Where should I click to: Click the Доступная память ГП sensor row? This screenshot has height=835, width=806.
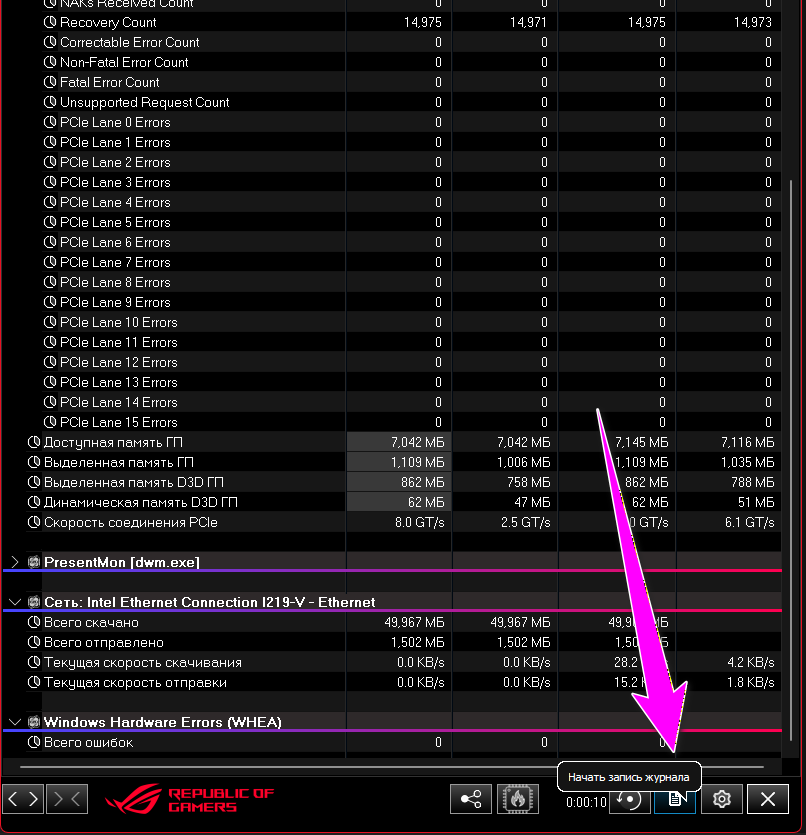tap(113, 442)
